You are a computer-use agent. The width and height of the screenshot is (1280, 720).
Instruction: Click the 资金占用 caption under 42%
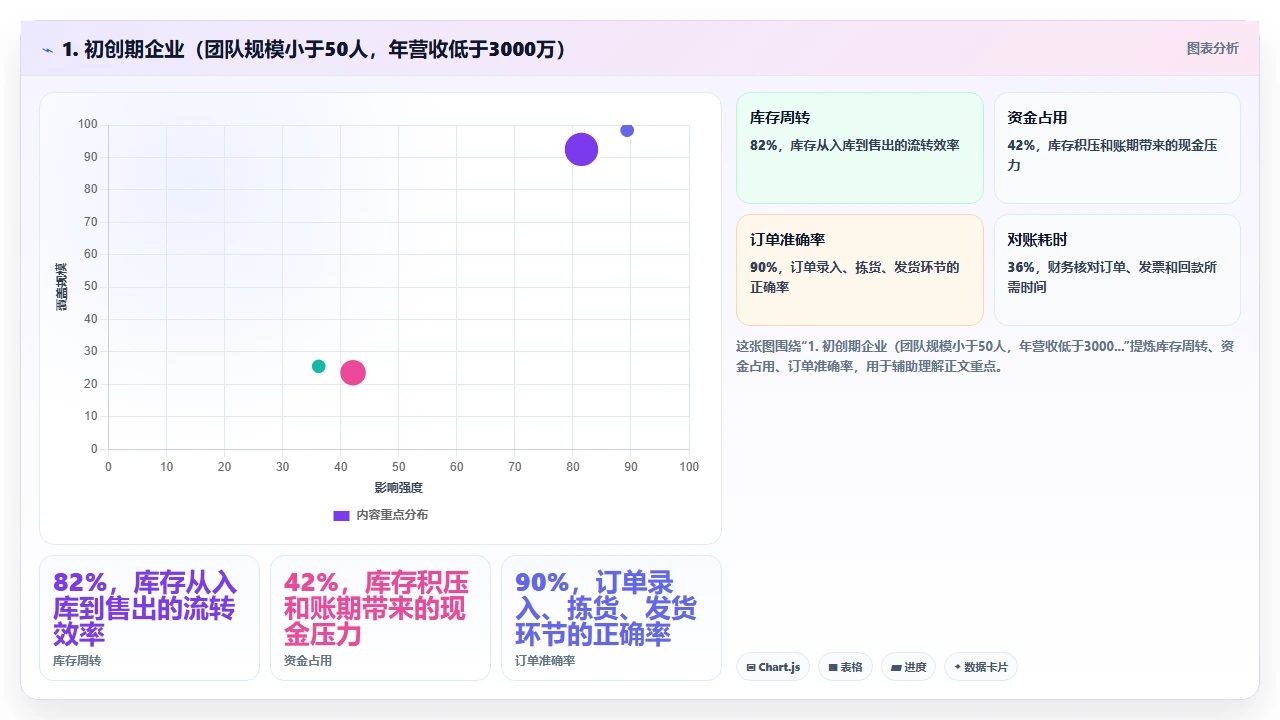tap(308, 661)
